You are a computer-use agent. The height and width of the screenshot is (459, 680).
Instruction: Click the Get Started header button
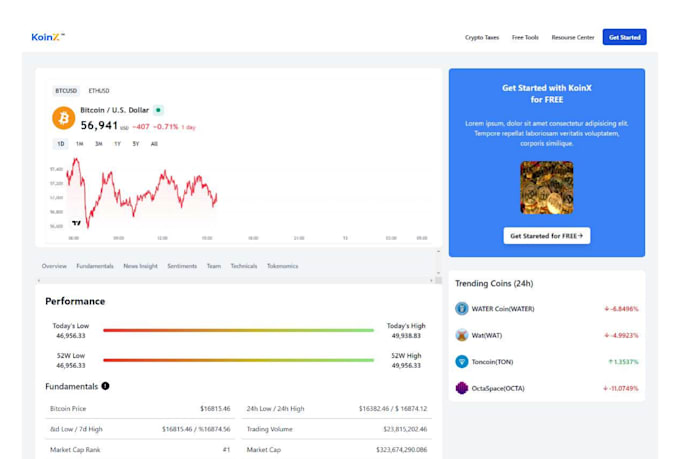[624, 37]
